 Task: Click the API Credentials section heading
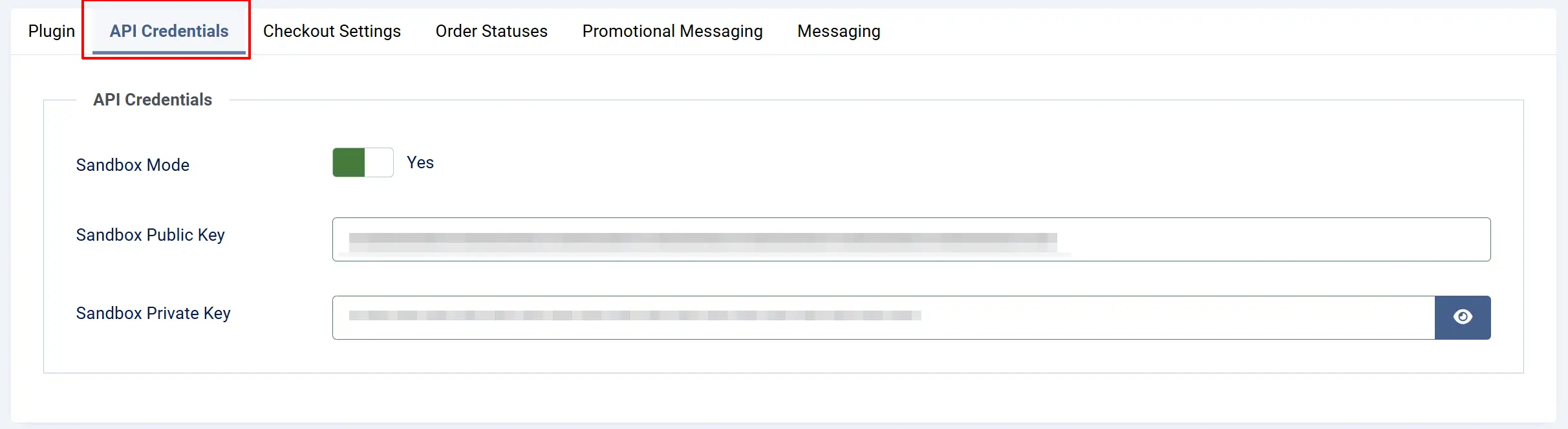153,100
